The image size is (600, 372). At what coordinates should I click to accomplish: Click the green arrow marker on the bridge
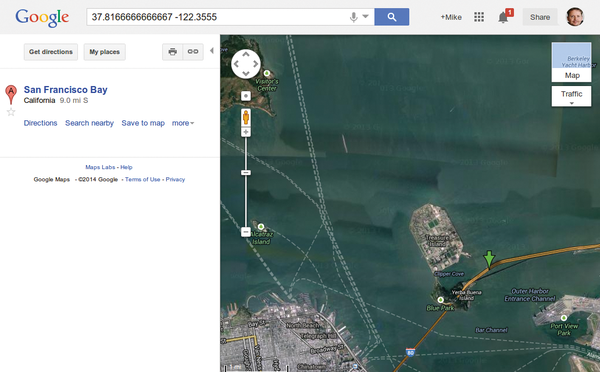pyautogui.click(x=489, y=259)
